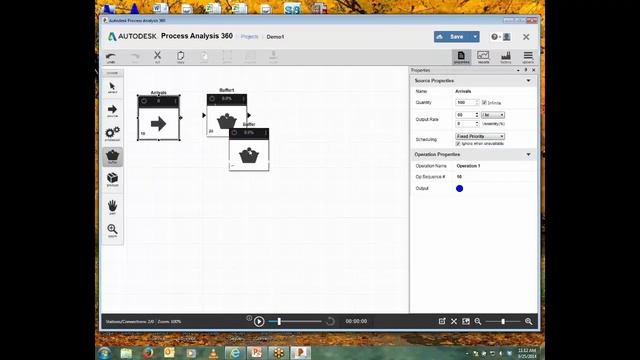
Task: Open the Properties panel options arrow
Action: tap(518, 71)
